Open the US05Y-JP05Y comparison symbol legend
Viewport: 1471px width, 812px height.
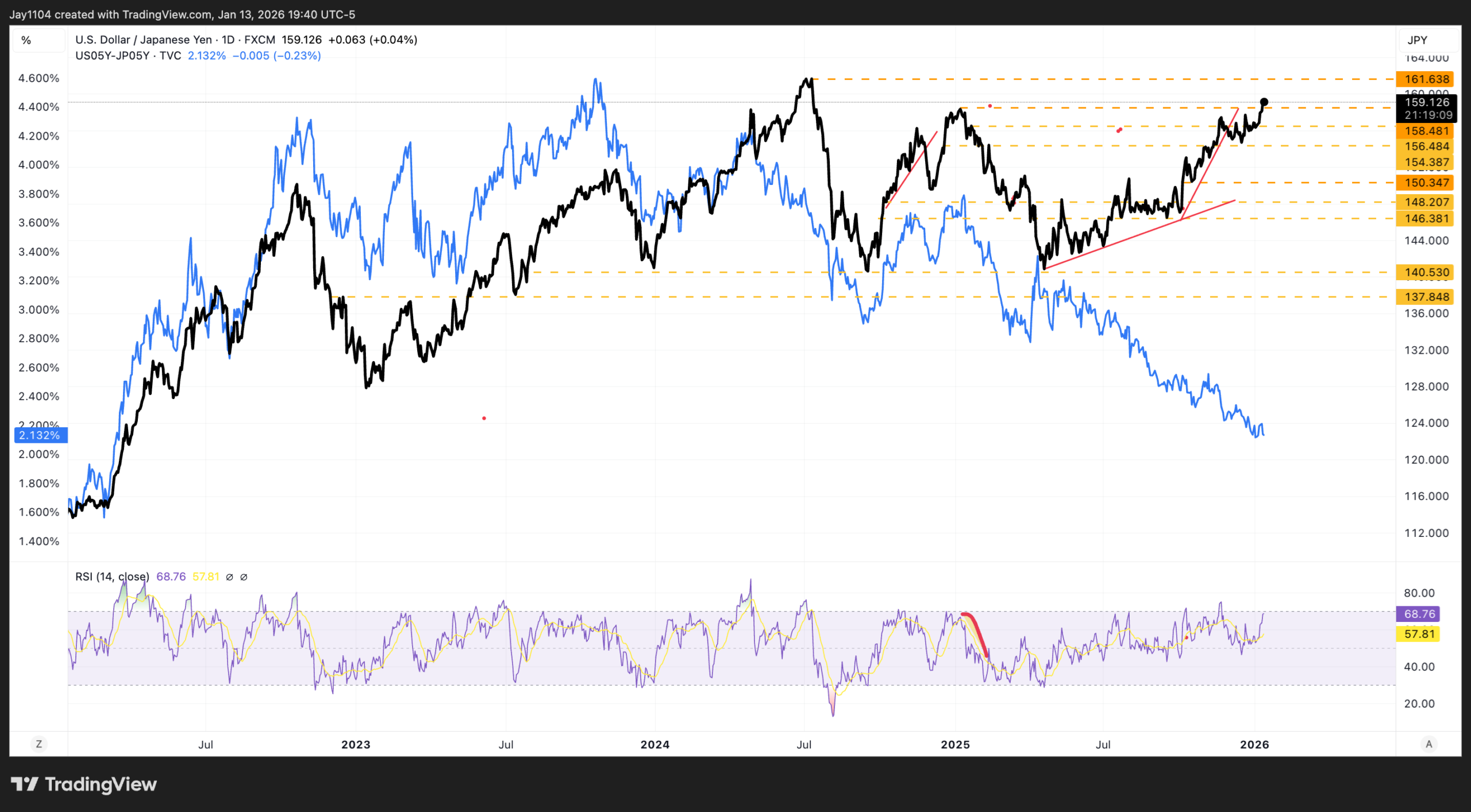(113, 56)
